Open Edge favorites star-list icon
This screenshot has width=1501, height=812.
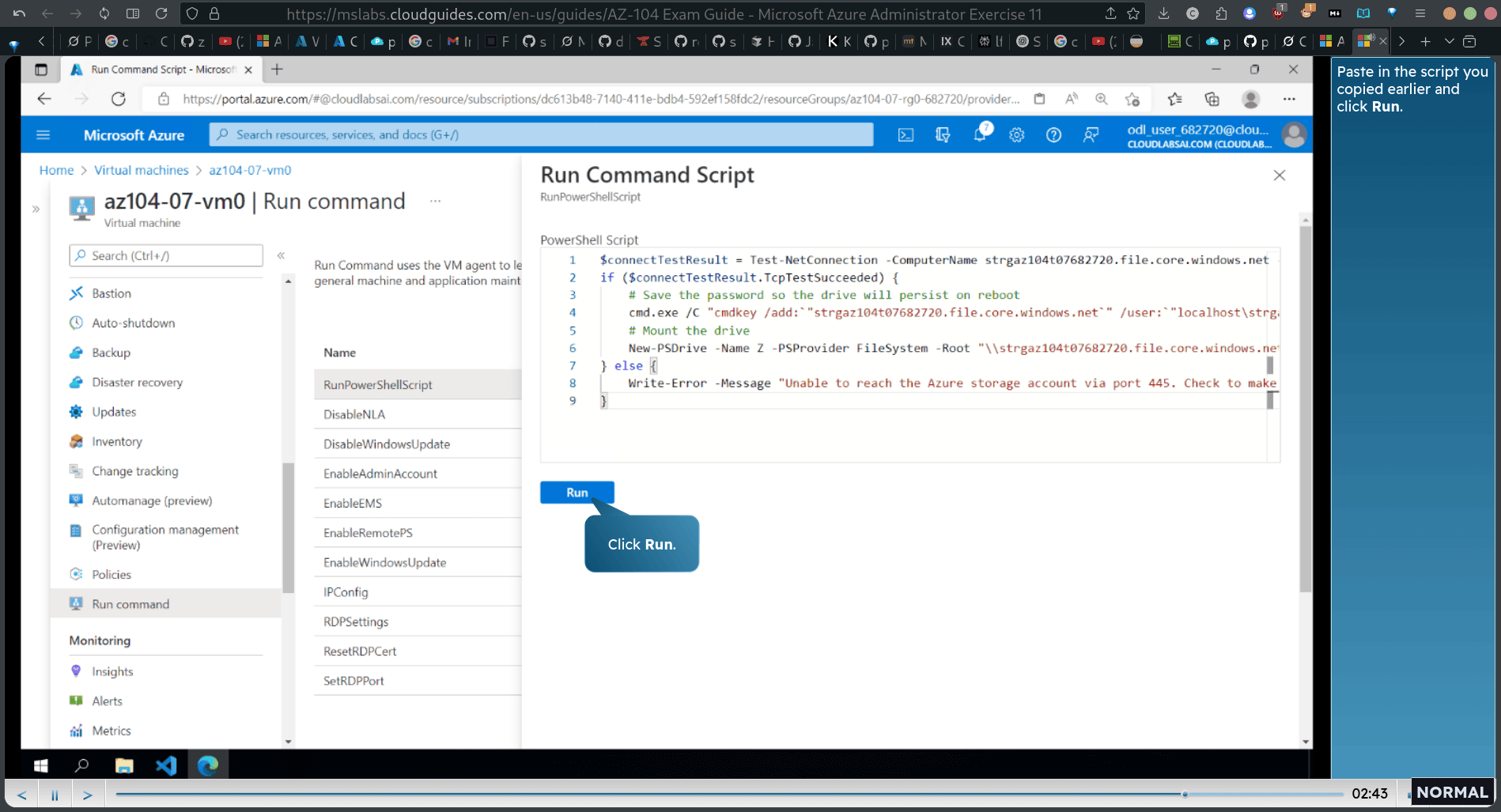[x=1174, y=99]
